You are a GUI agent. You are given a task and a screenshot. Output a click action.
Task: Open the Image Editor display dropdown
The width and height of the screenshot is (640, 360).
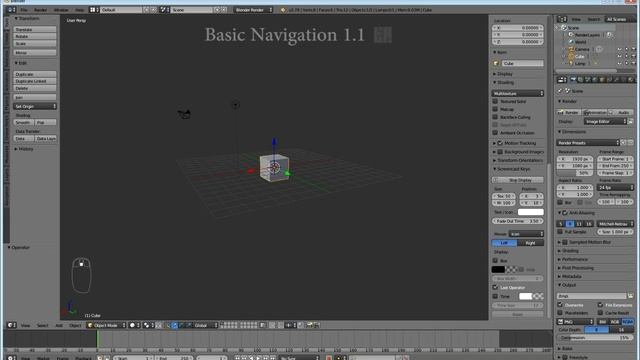pyautogui.click(x=605, y=122)
